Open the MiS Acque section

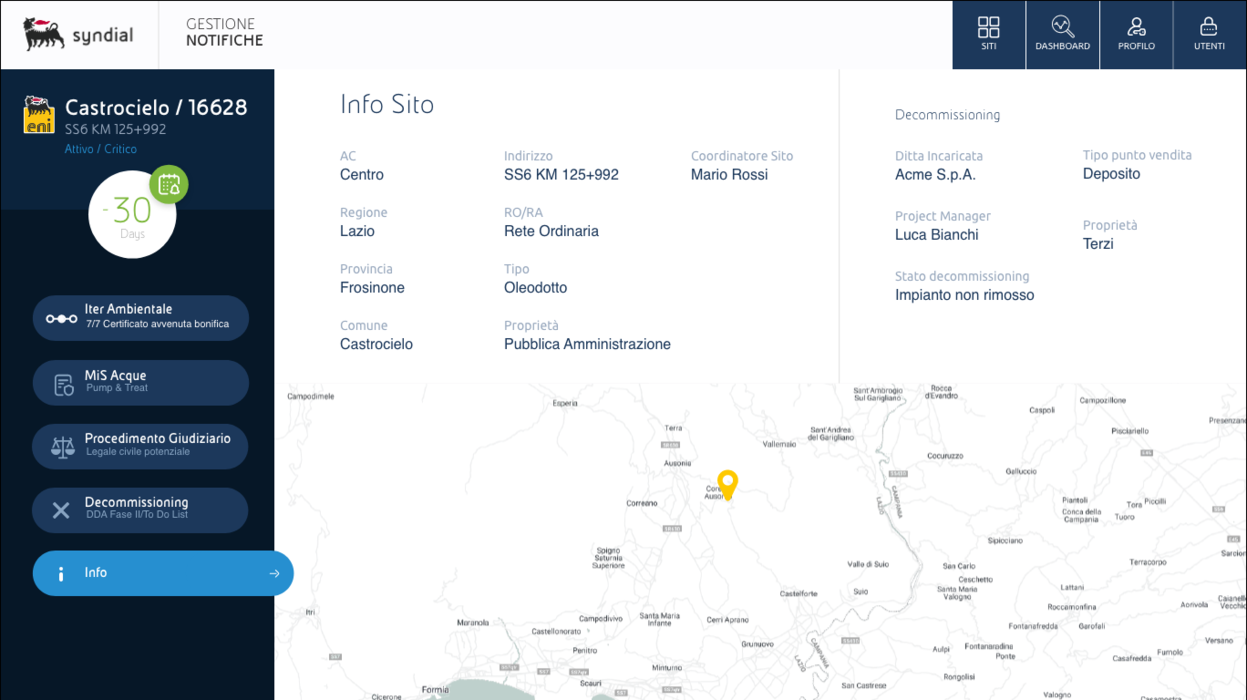[x=140, y=382]
